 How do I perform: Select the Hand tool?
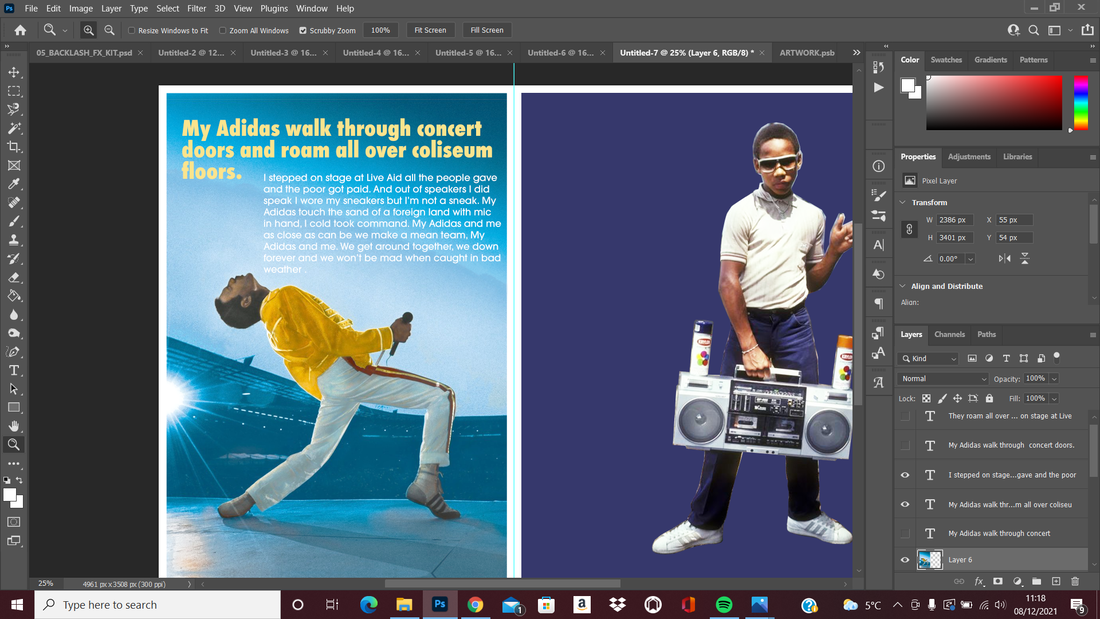click(14, 426)
